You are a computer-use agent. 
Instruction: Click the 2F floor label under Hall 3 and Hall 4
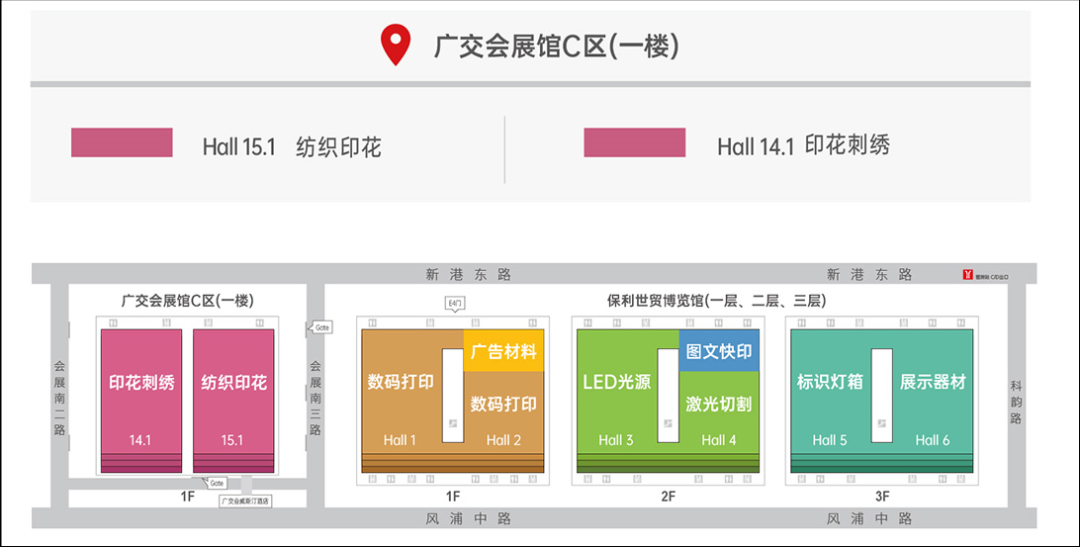click(x=668, y=496)
